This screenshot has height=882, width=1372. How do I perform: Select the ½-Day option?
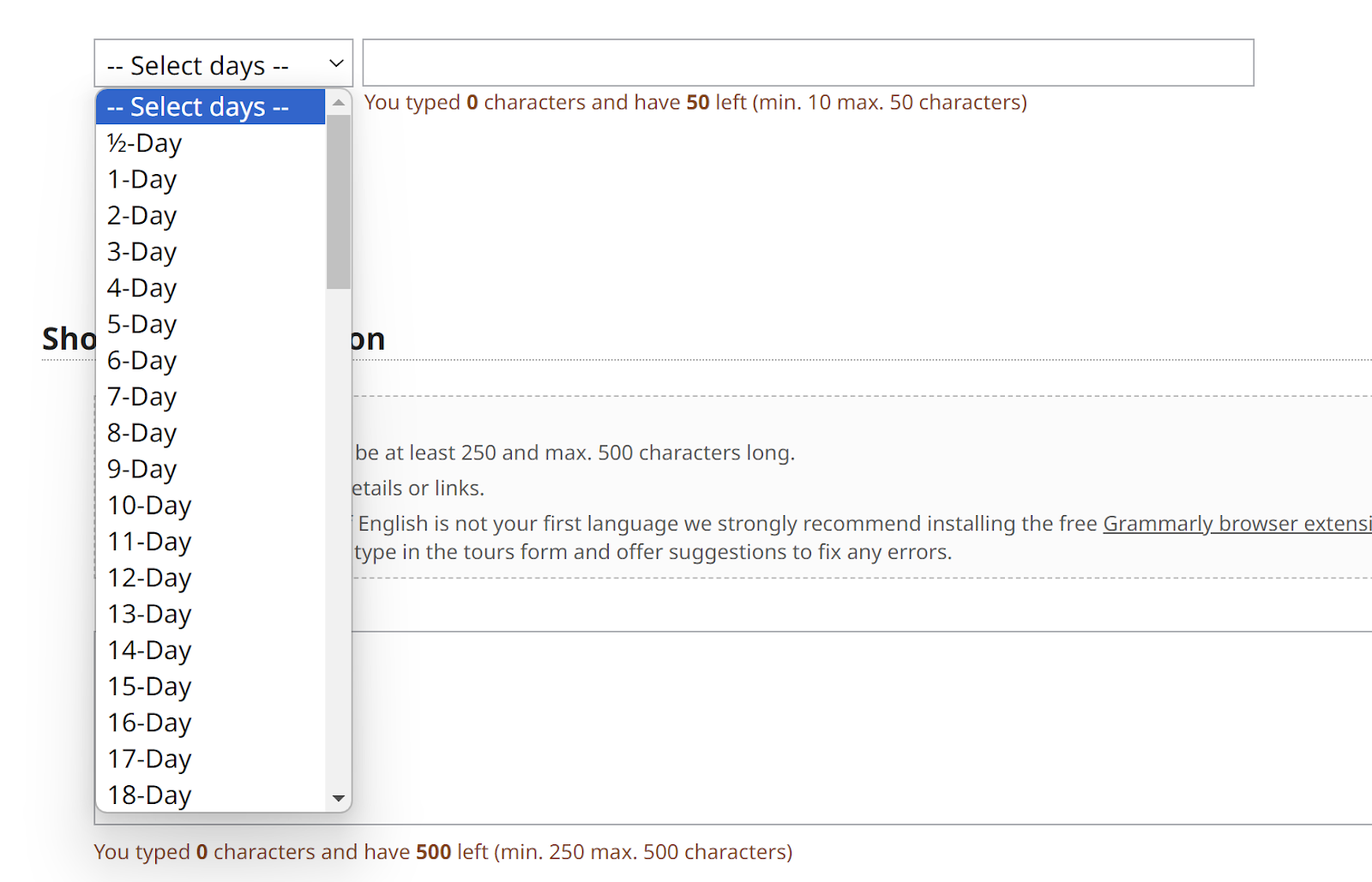(x=210, y=143)
